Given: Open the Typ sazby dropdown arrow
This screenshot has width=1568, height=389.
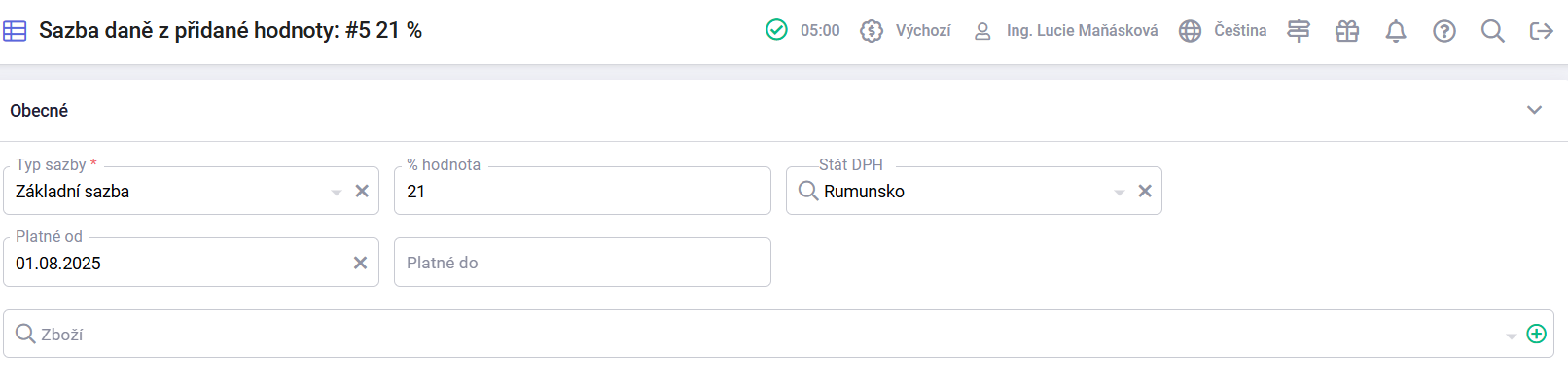Looking at the screenshot, I should coord(337,192).
